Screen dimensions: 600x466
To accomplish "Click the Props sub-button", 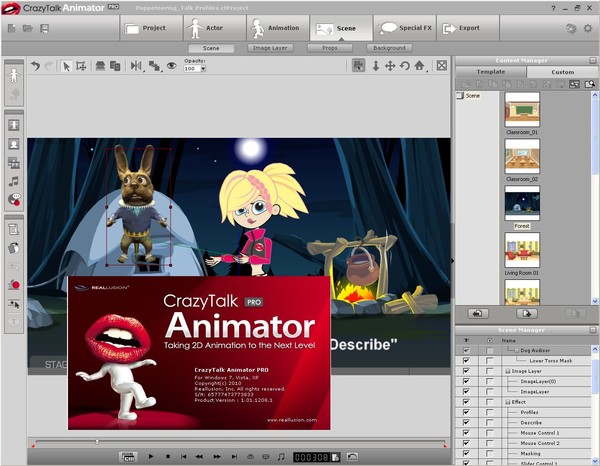I will [329, 48].
